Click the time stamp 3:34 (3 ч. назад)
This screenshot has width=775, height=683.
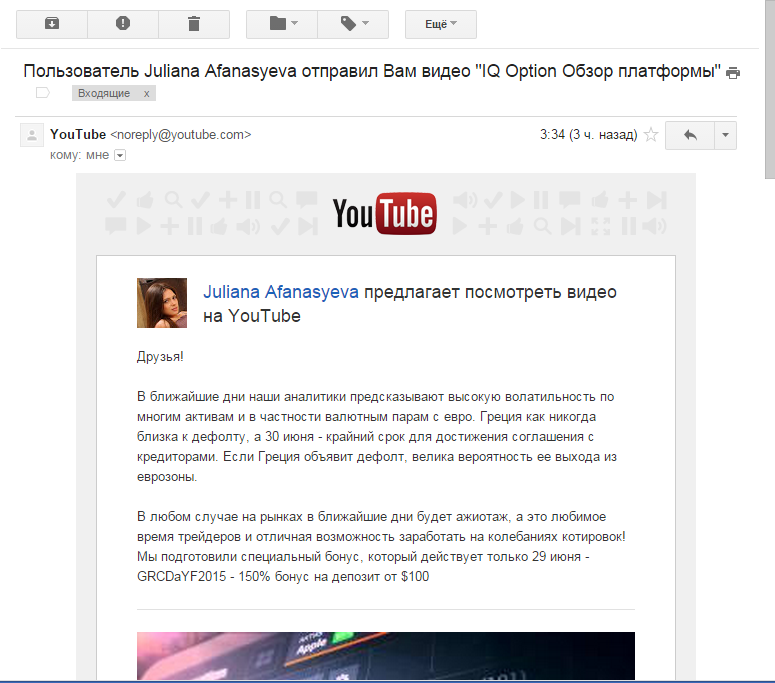(x=588, y=134)
